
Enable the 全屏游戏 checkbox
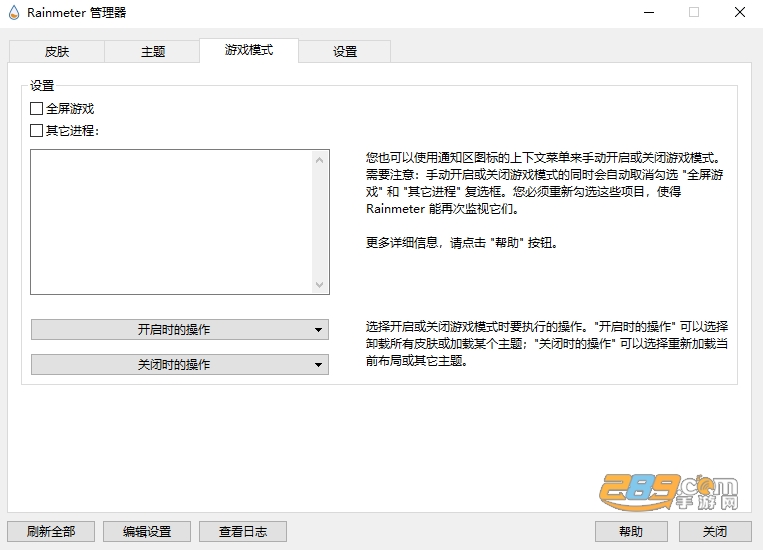coord(36,109)
